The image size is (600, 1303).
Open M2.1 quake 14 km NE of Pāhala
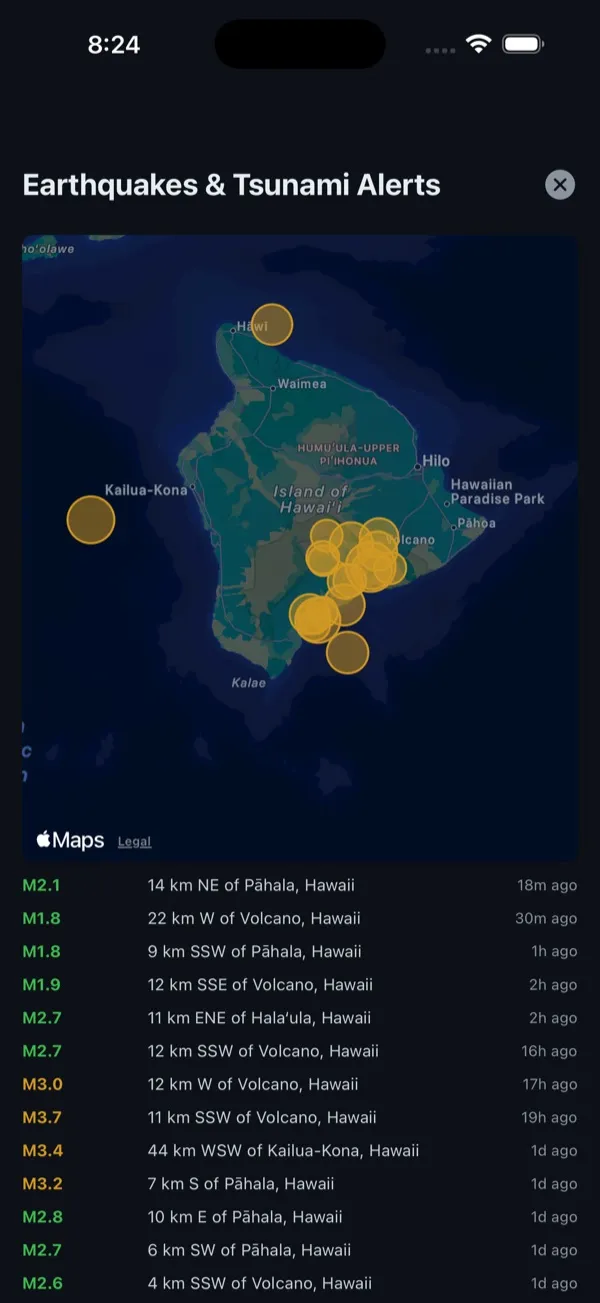click(x=299, y=885)
